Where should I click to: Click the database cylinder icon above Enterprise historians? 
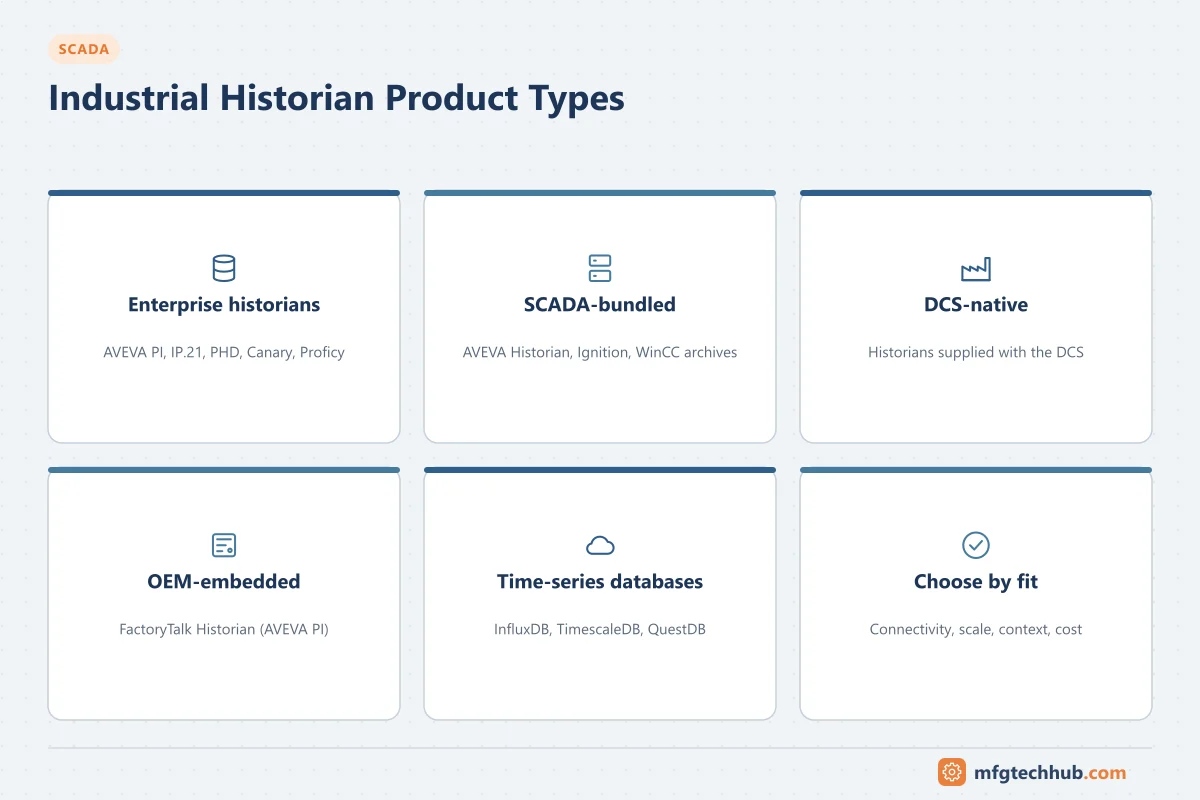pyautogui.click(x=224, y=268)
